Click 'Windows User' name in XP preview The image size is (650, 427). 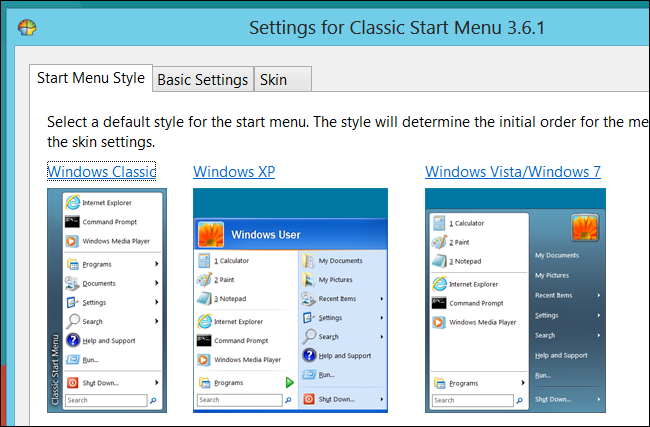(x=266, y=235)
